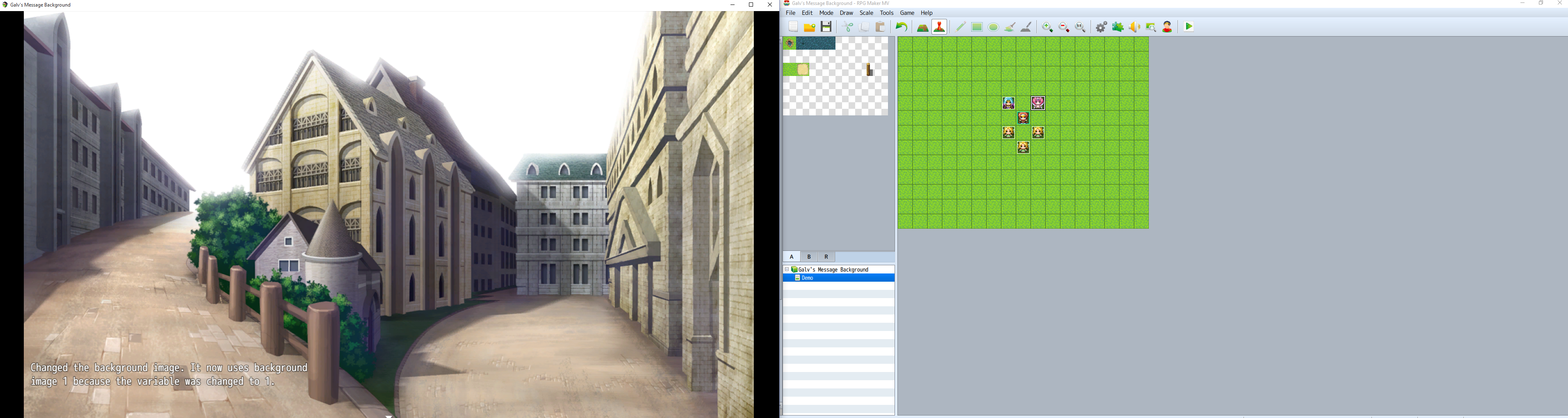Select the Shadow Pen tool
Image resolution: width=1568 pixels, height=418 pixels.
(1026, 28)
